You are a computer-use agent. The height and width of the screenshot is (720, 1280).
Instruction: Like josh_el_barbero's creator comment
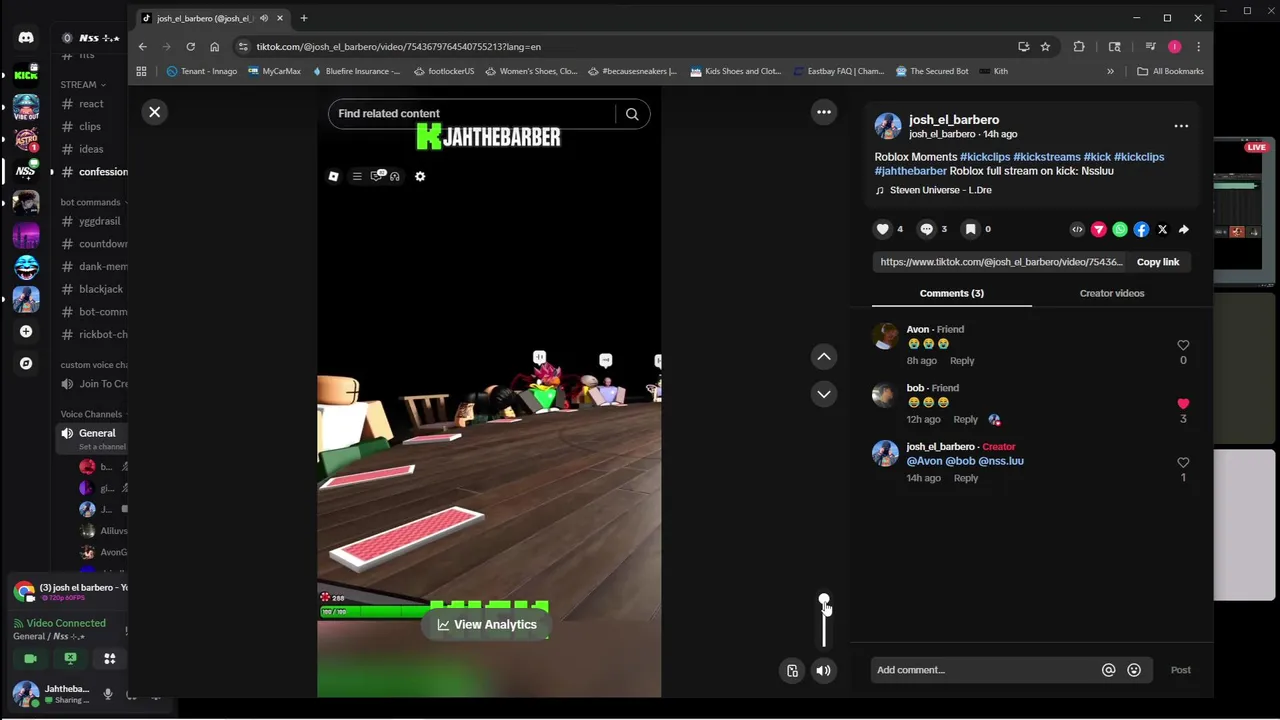(x=1183, y=463)
